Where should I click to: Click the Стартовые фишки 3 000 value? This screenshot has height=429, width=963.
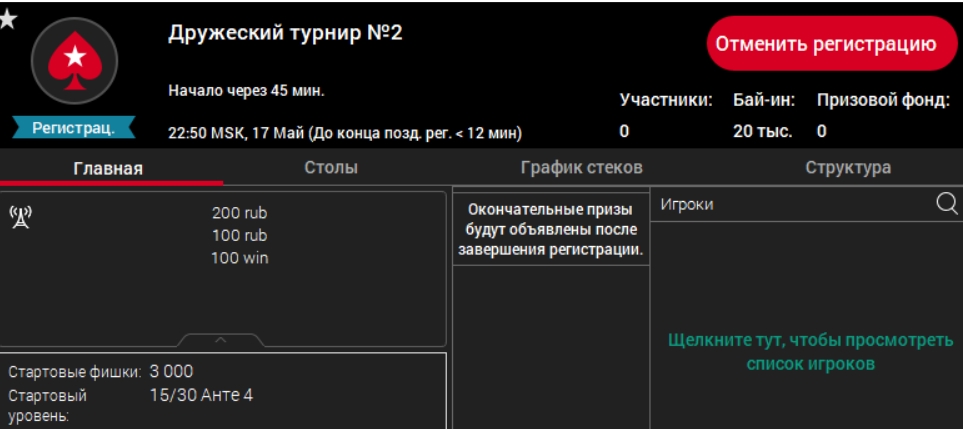171,372
